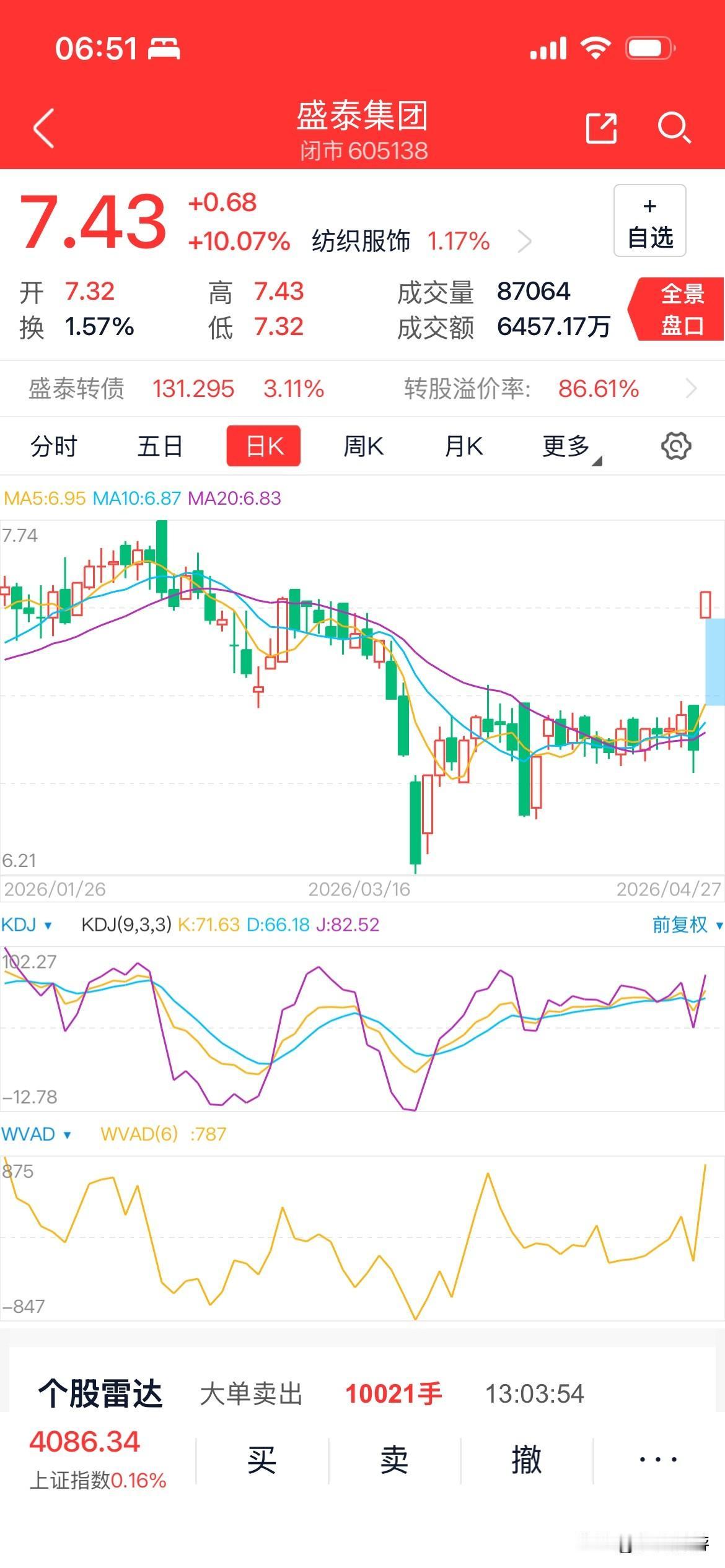Open chart settings gear icon
This screenshot has width=725, height=1568.
676,446
